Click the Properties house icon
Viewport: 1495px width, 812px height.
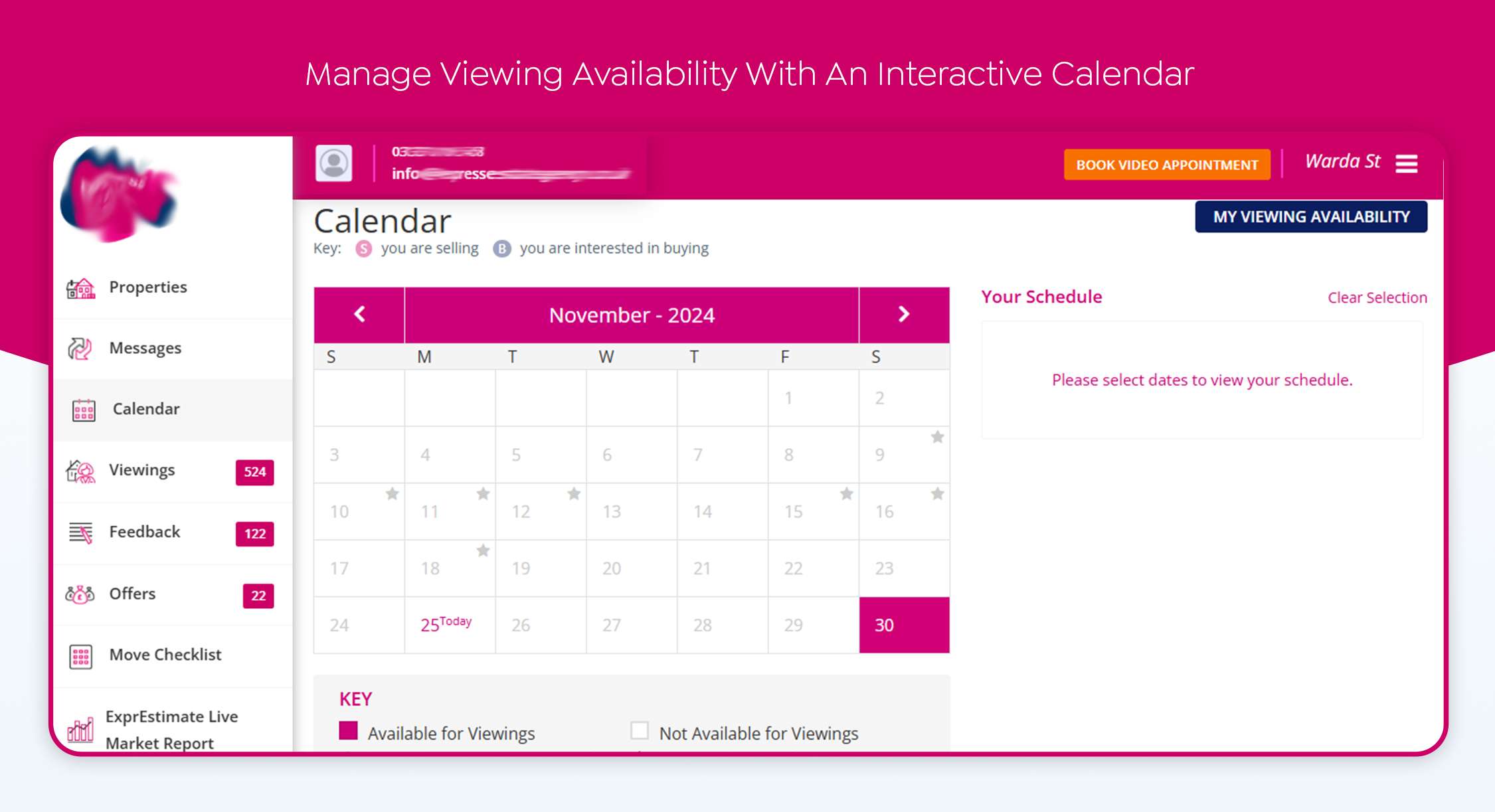coord(80,288)
